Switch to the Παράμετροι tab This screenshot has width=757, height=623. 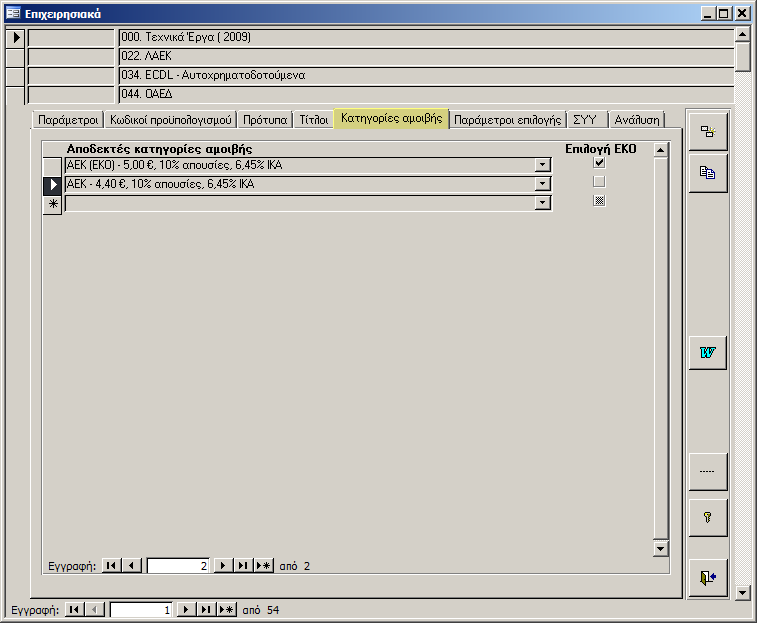(x=67, y=119)
